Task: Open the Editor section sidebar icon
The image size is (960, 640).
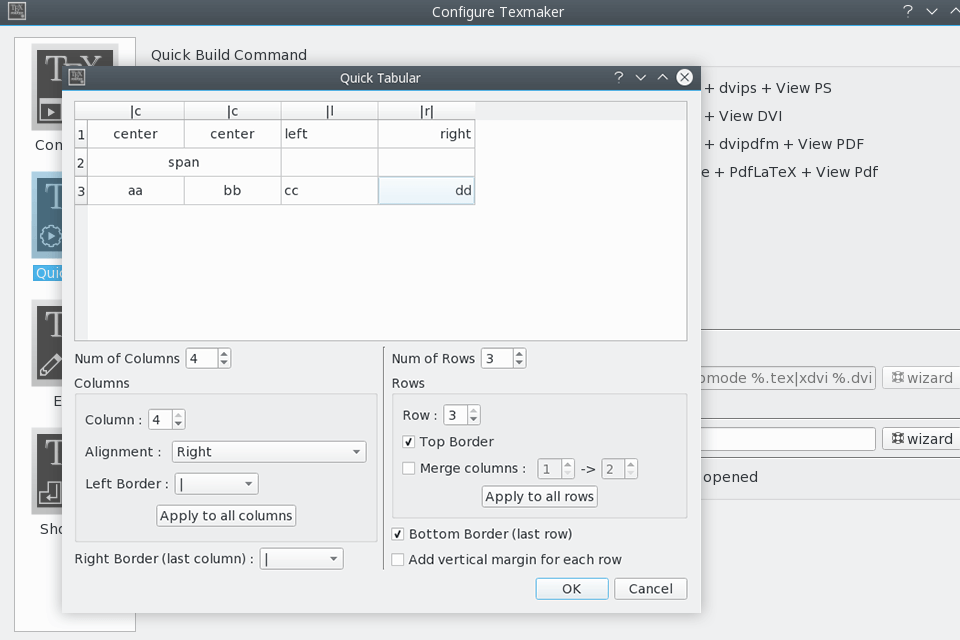Action: [x=47, y=344]
